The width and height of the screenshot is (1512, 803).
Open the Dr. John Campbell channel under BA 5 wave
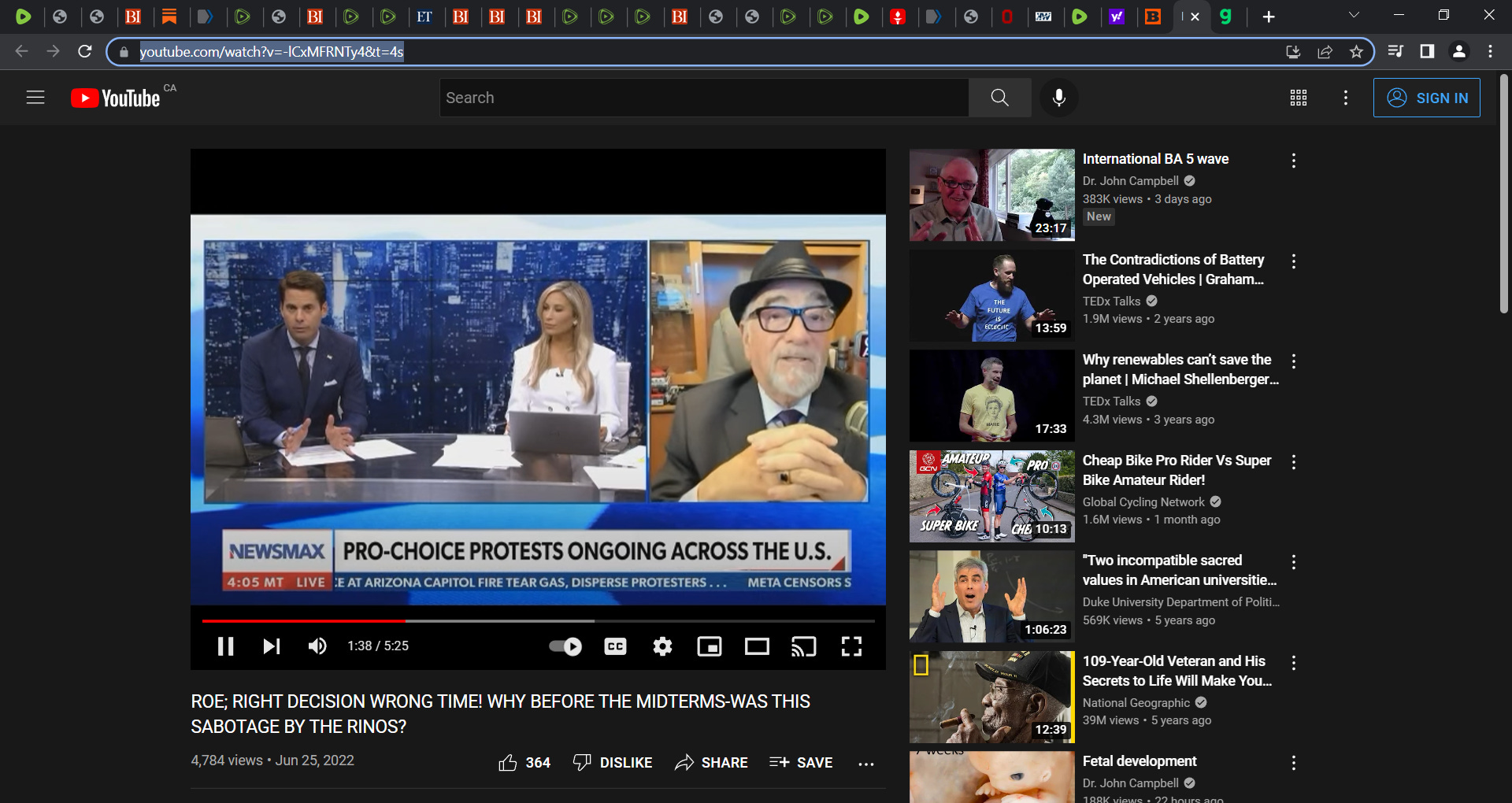(1131, 181)
